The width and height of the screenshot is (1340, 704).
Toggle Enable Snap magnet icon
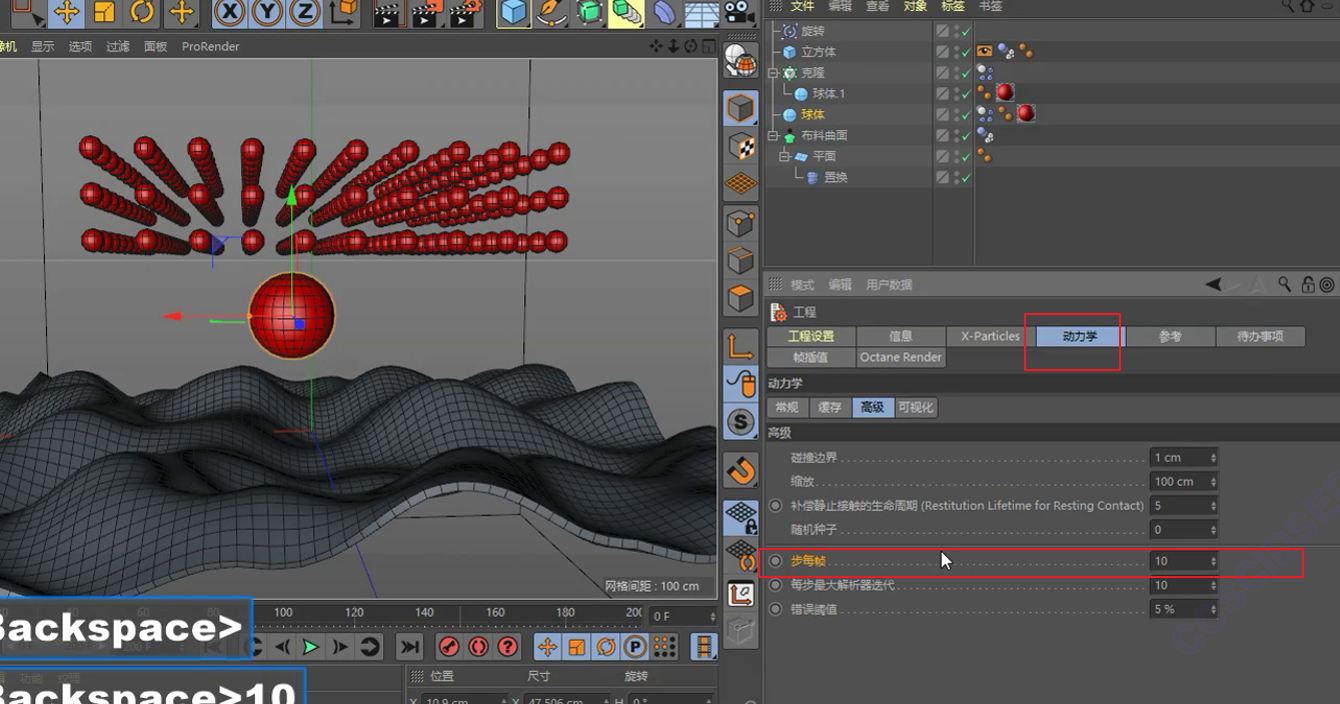pyautogui.click(x=741, y=469)
